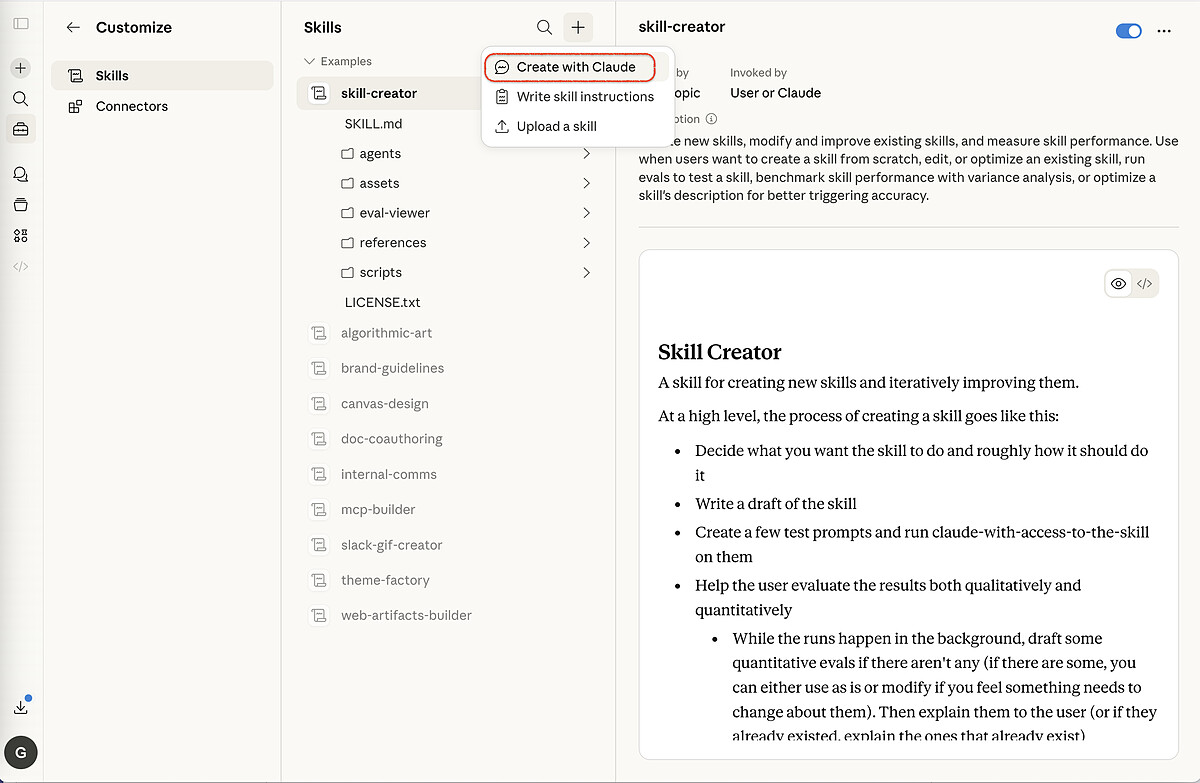The width and height of the screenshot is (1200, 783).
Task: Open the skill-creator more options menu
Action: [1164, 31]
